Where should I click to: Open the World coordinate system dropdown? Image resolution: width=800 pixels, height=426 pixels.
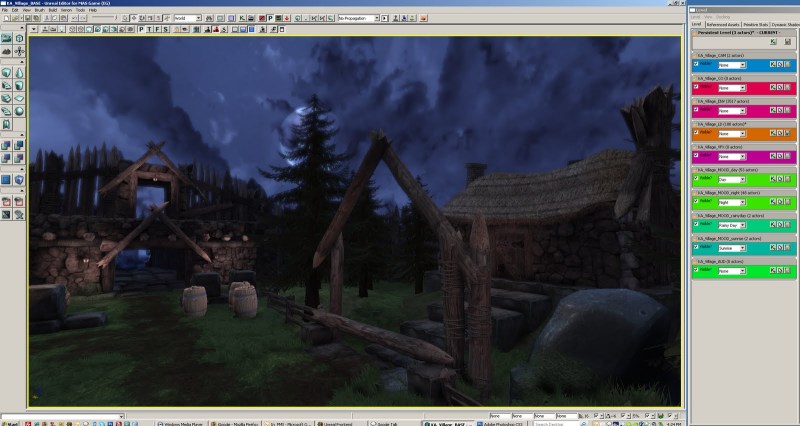187,18
